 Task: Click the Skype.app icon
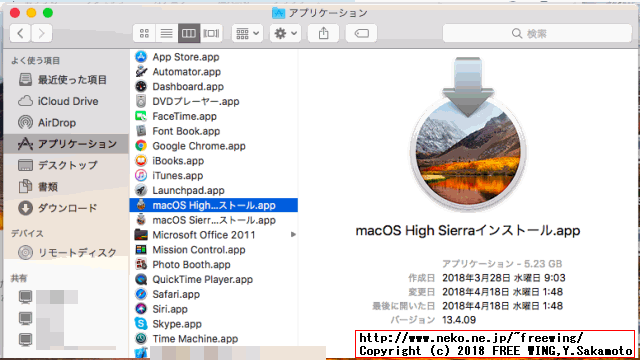[x=141, y=324]
